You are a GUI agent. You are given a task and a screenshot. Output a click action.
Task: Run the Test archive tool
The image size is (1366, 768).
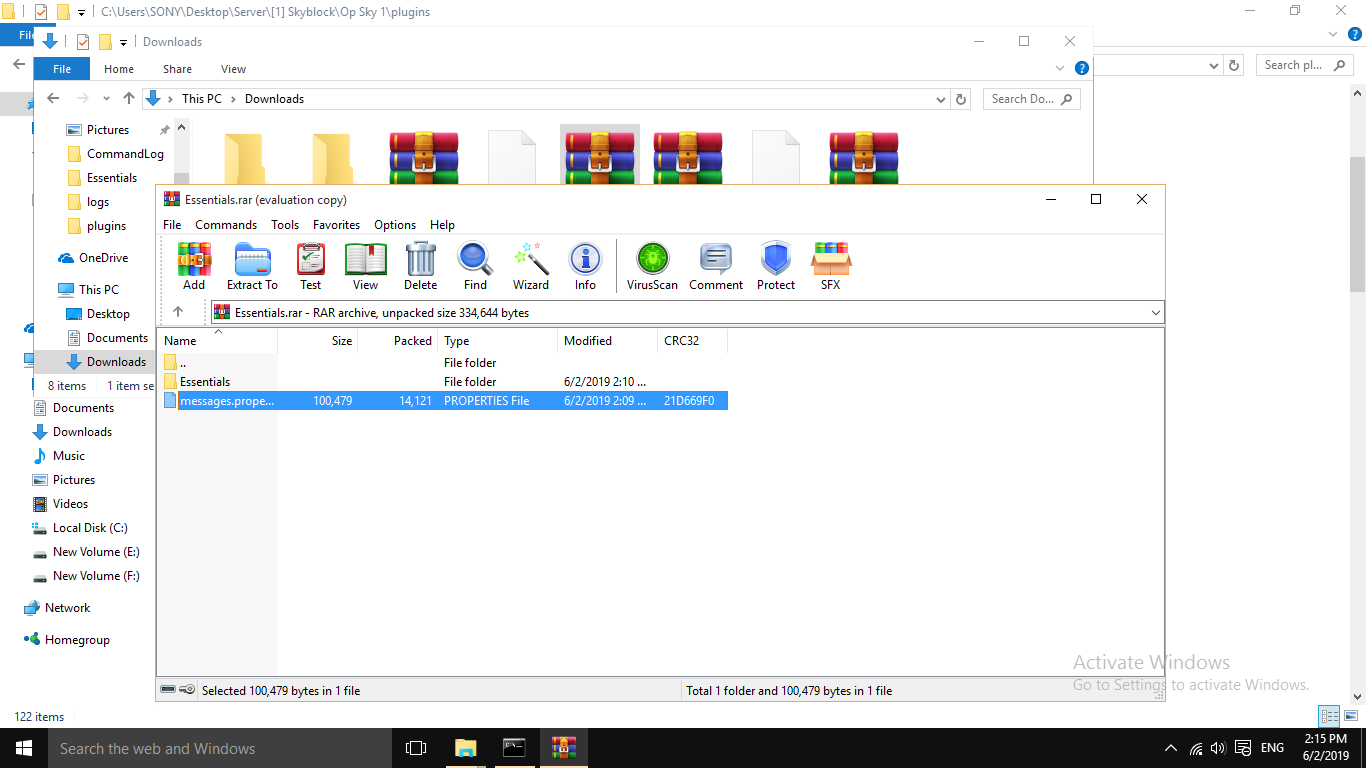[311, 266]
